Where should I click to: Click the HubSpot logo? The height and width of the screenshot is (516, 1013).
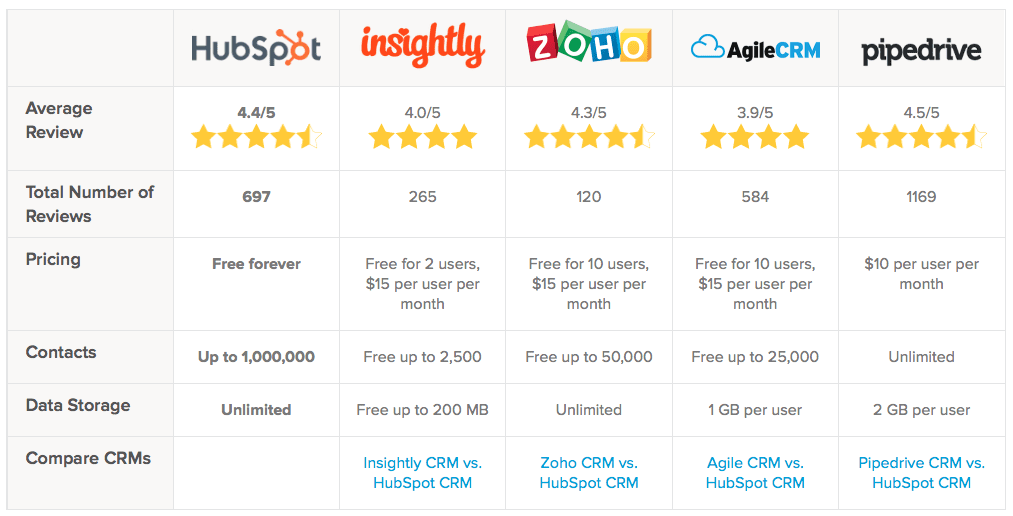[x=256, y=48]
